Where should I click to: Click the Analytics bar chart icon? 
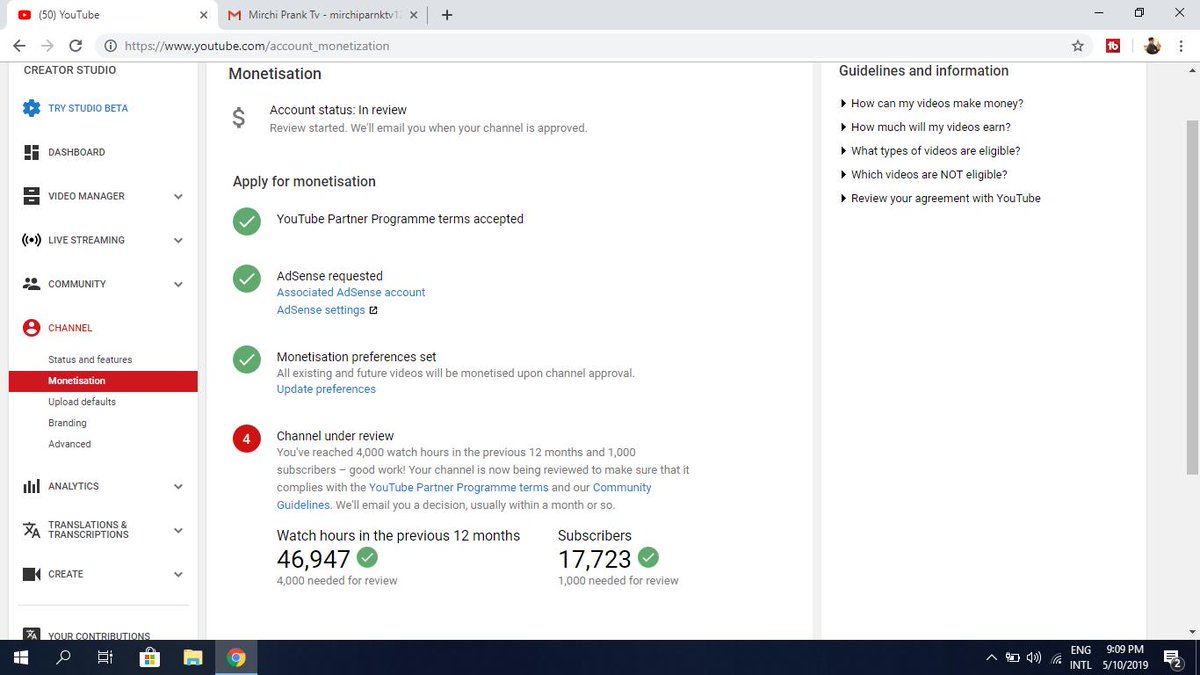(x=31, y=486)
